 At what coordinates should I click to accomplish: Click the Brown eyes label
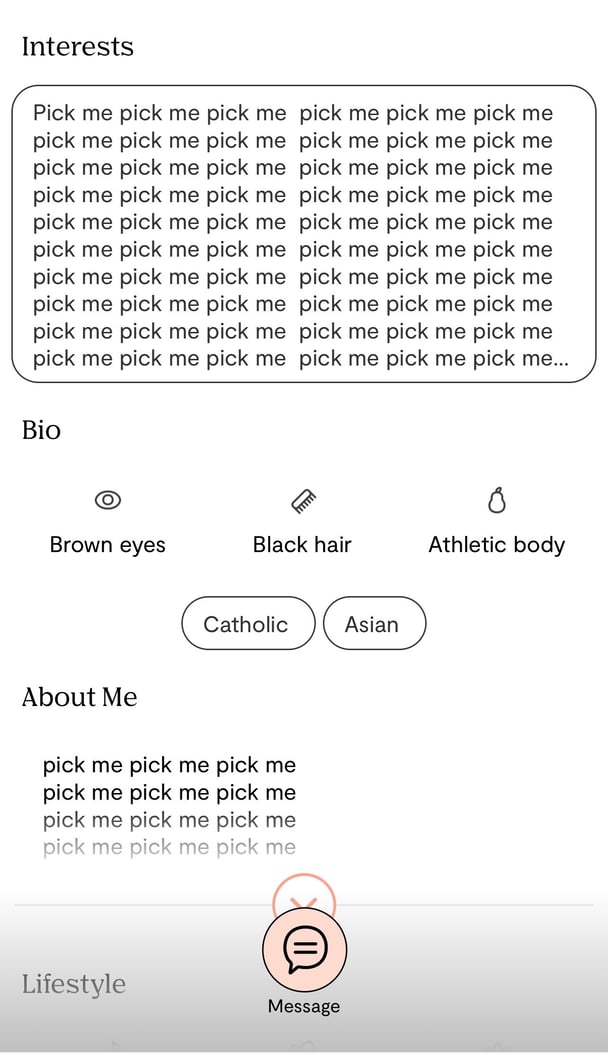tap(107, 544)
